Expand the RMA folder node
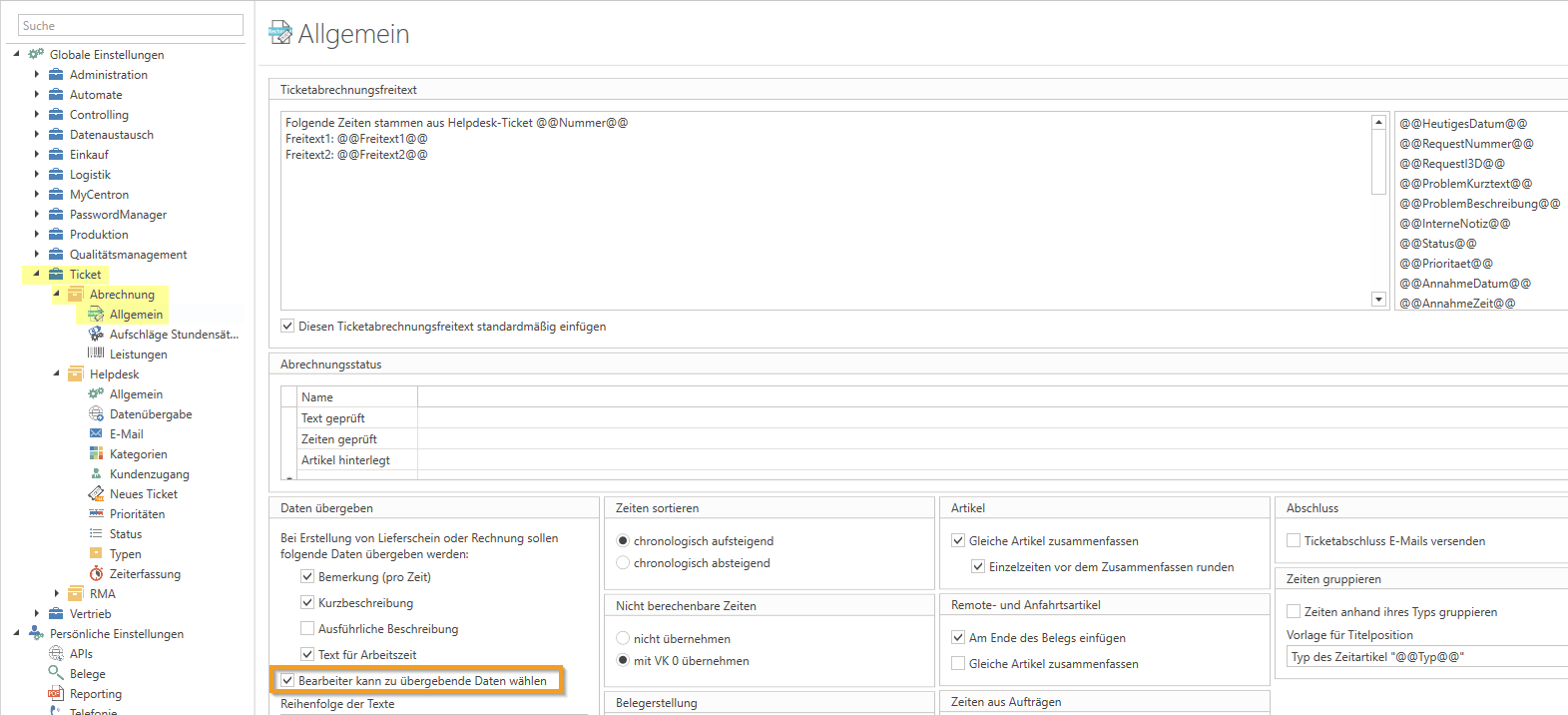1568x715 pixels. 57,594
